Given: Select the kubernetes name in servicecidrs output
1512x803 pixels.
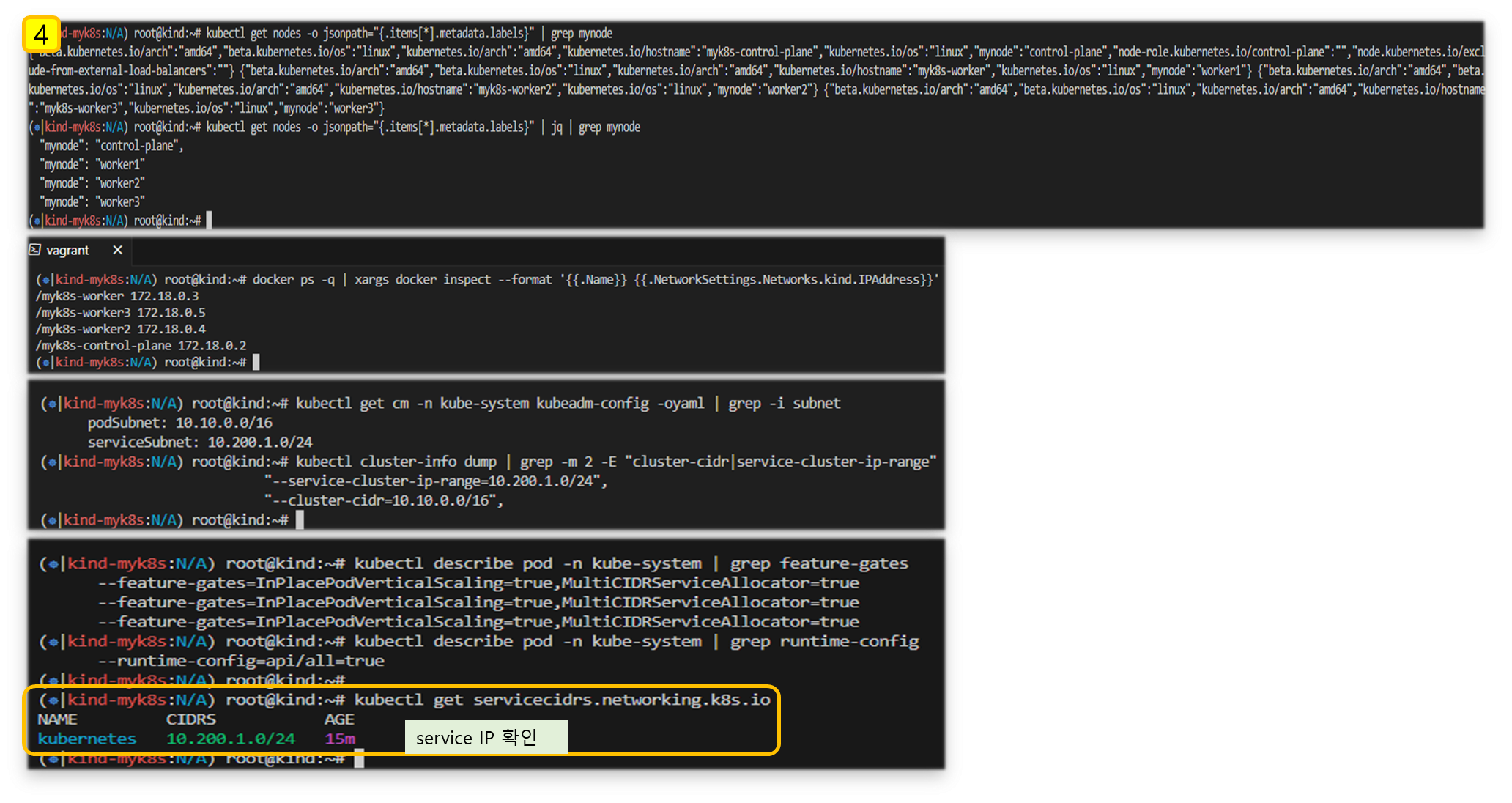Looking at the screenshot, I should click(87, 739).
